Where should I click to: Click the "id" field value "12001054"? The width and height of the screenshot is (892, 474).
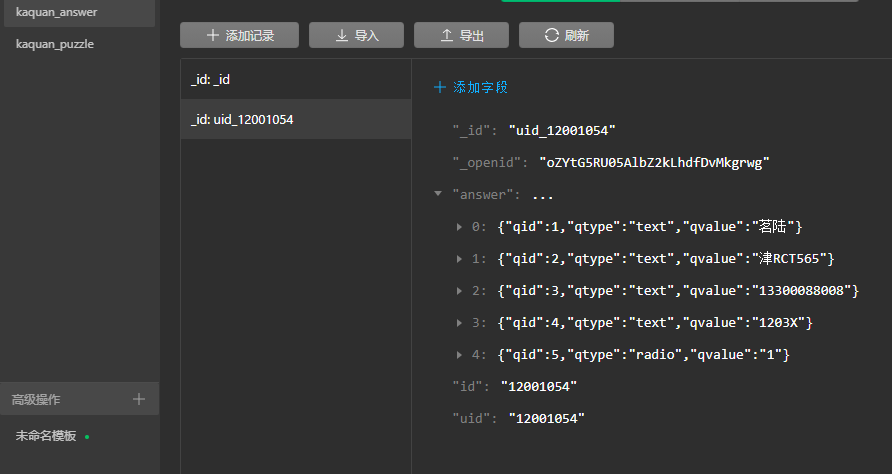coord(539,386)
